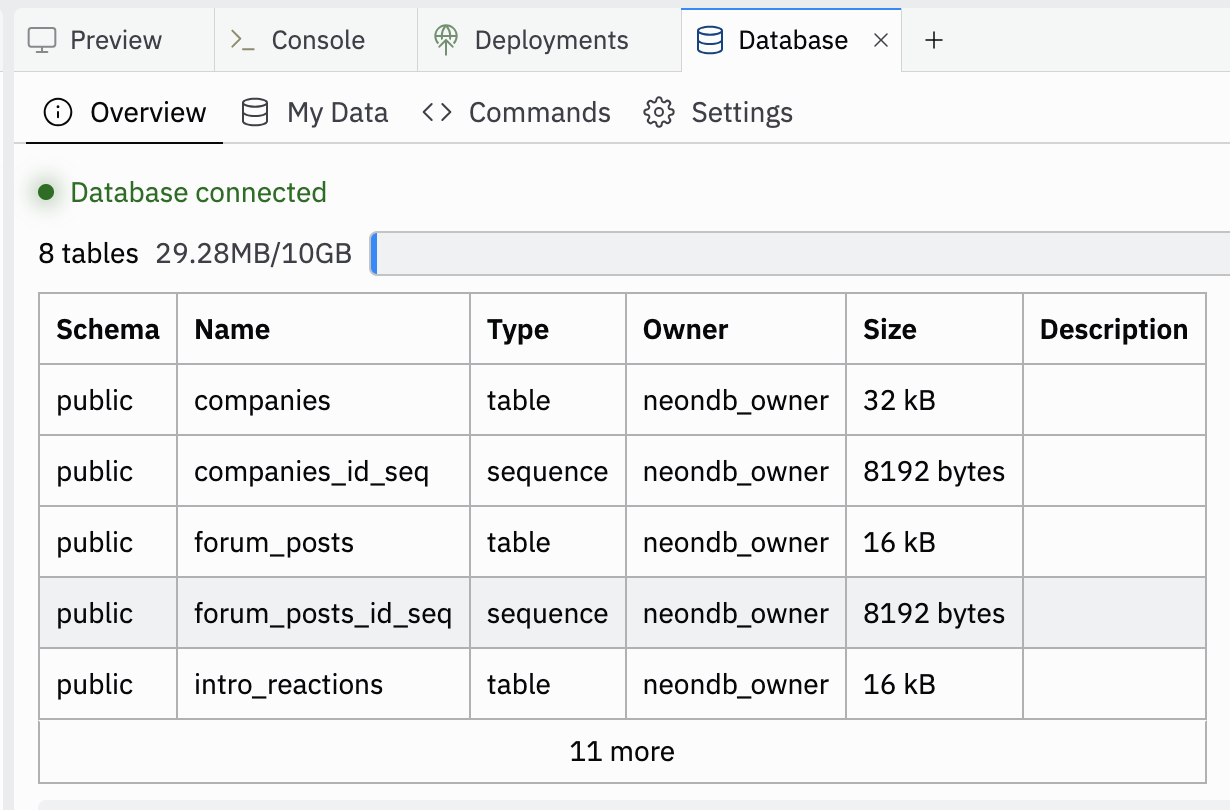
Task: Switch to the Console tab
Action: click(x=317, y=40)
